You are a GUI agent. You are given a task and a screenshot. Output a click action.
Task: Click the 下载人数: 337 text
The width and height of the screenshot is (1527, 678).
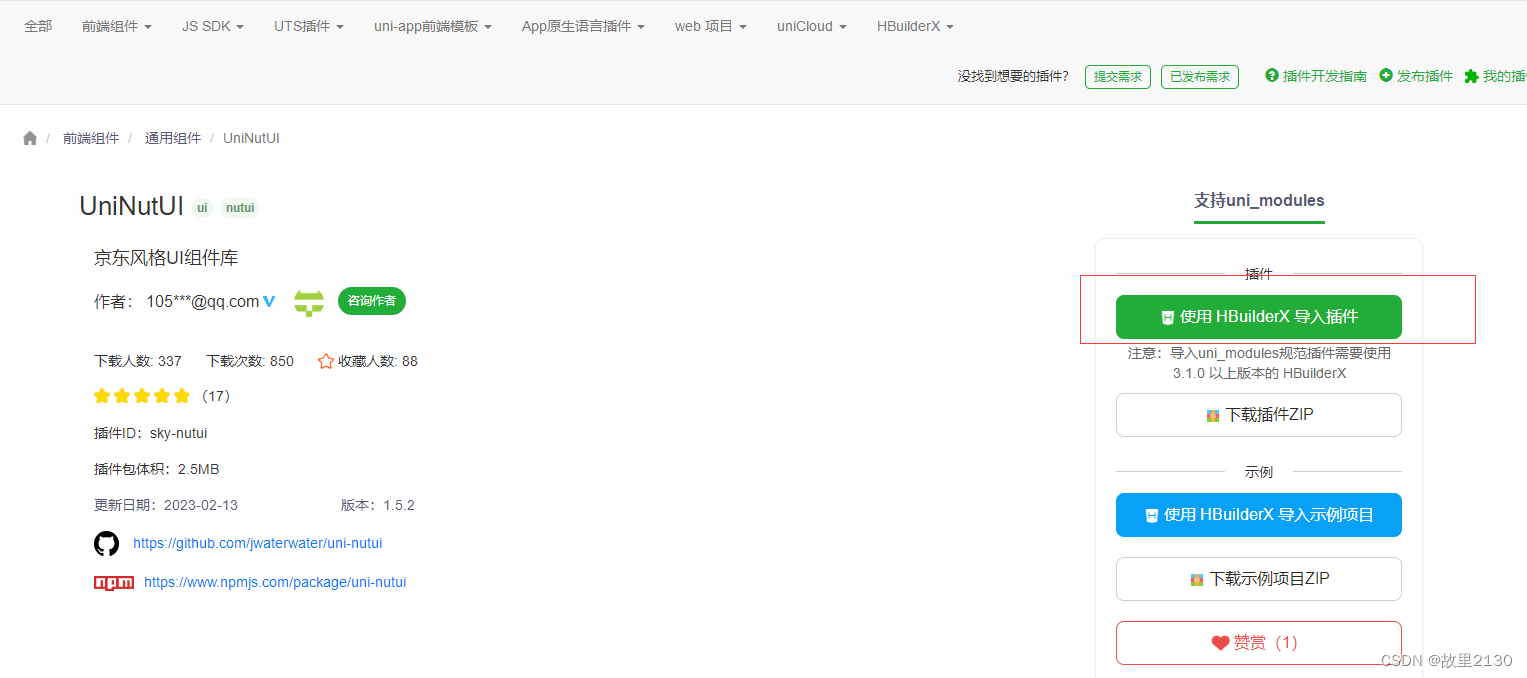click(x=138, y=361)
